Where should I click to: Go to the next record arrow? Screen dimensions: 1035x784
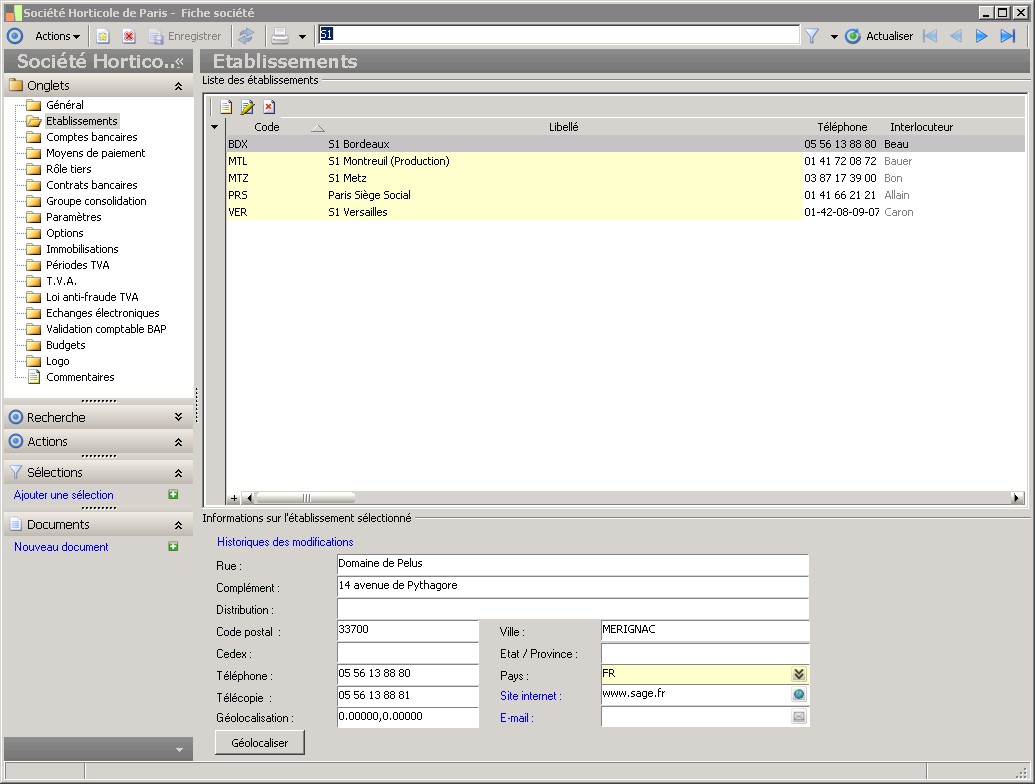(x=981, y=36)
